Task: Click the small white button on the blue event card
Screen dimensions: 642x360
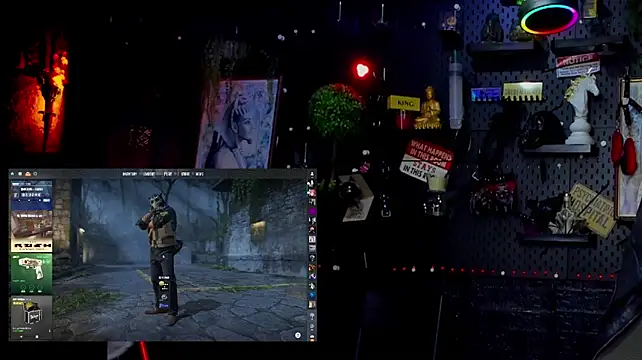Action: click(x=46, y=200)
